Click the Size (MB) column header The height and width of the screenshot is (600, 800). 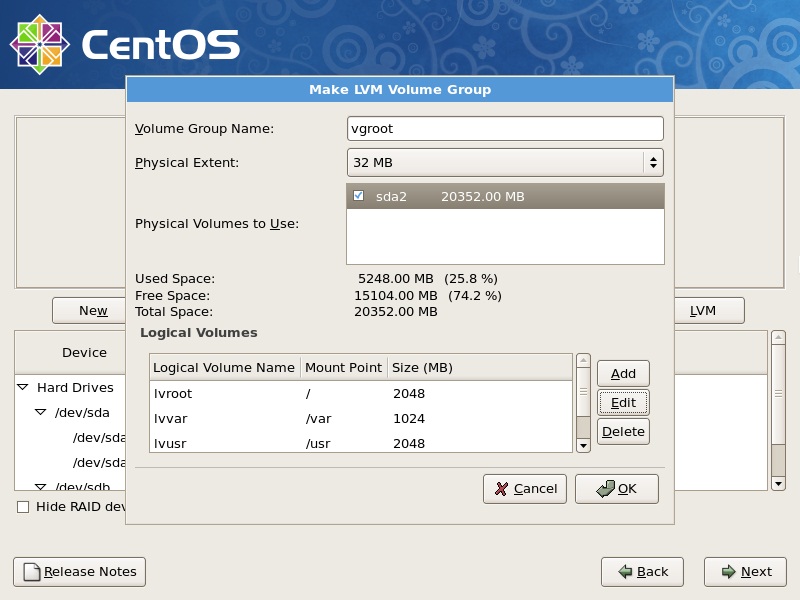pos(480,367)
